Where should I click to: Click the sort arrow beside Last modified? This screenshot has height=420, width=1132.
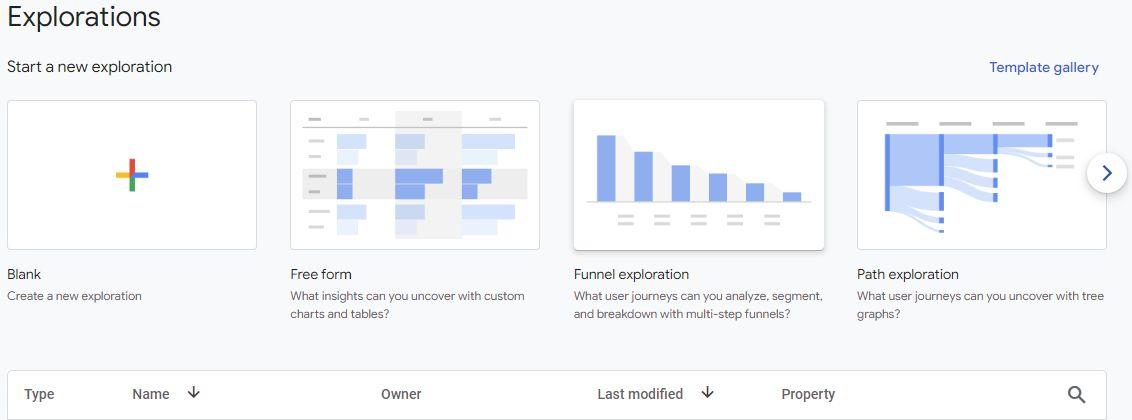tap(708, 393)
